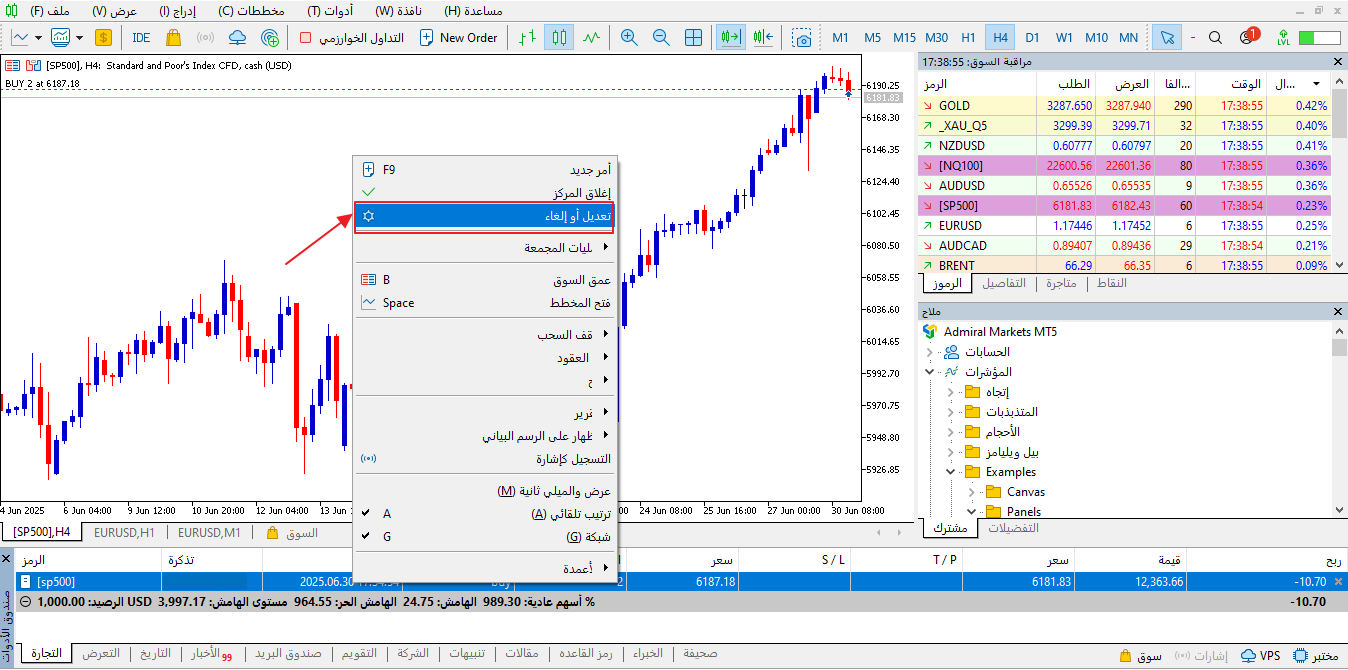Collapse the account summary minus icon
The height and width of the screenshot is (670, 1348).
pyautogui.click(x=25, y=602)
